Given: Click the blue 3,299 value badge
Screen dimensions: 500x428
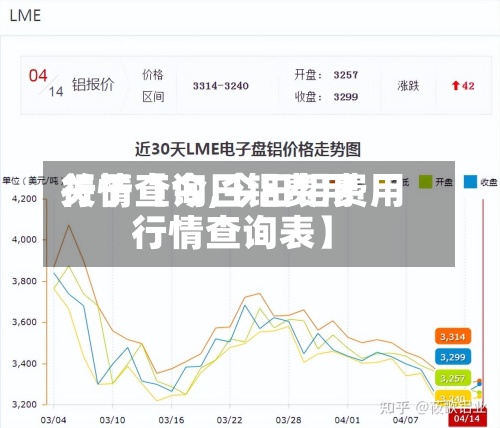Looking at the screenshot, I should [x=453, y=357].
